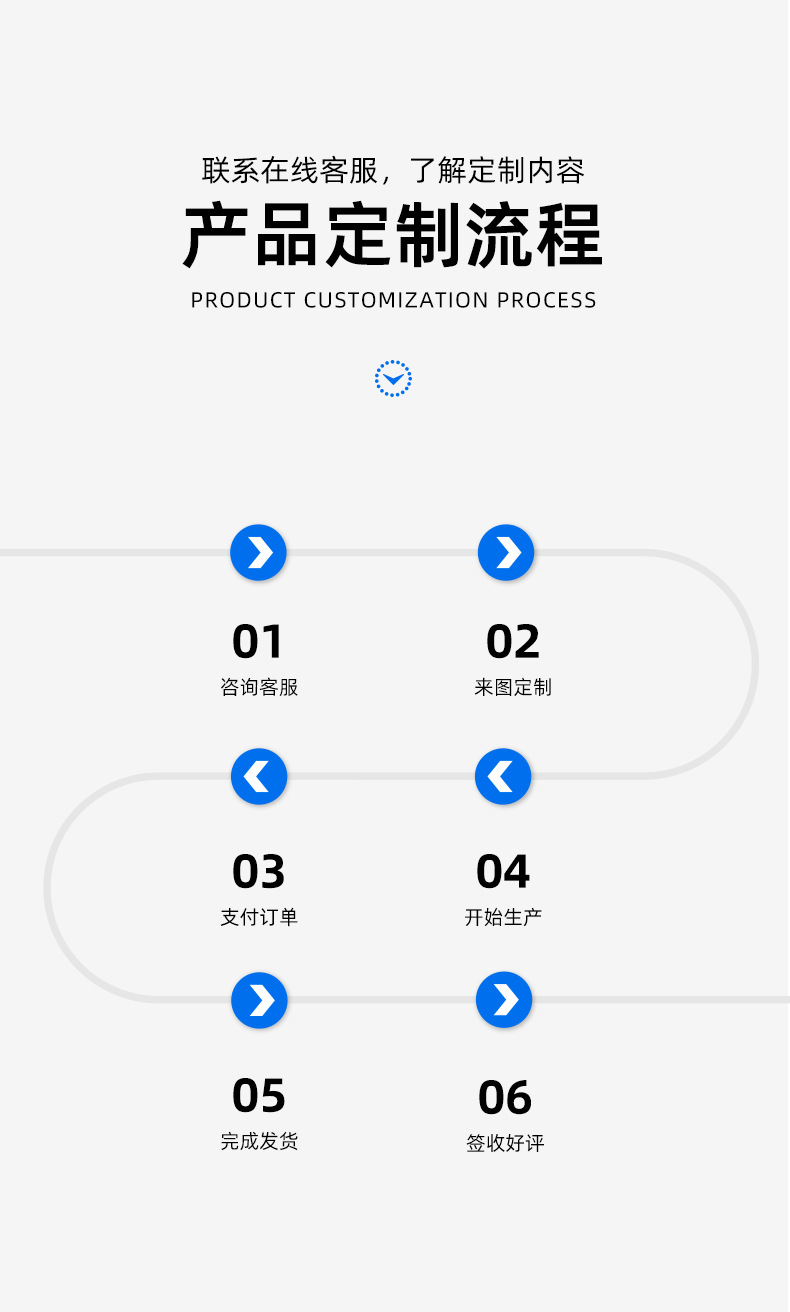
Task: Click the step number 02
Action: (513, 642)
